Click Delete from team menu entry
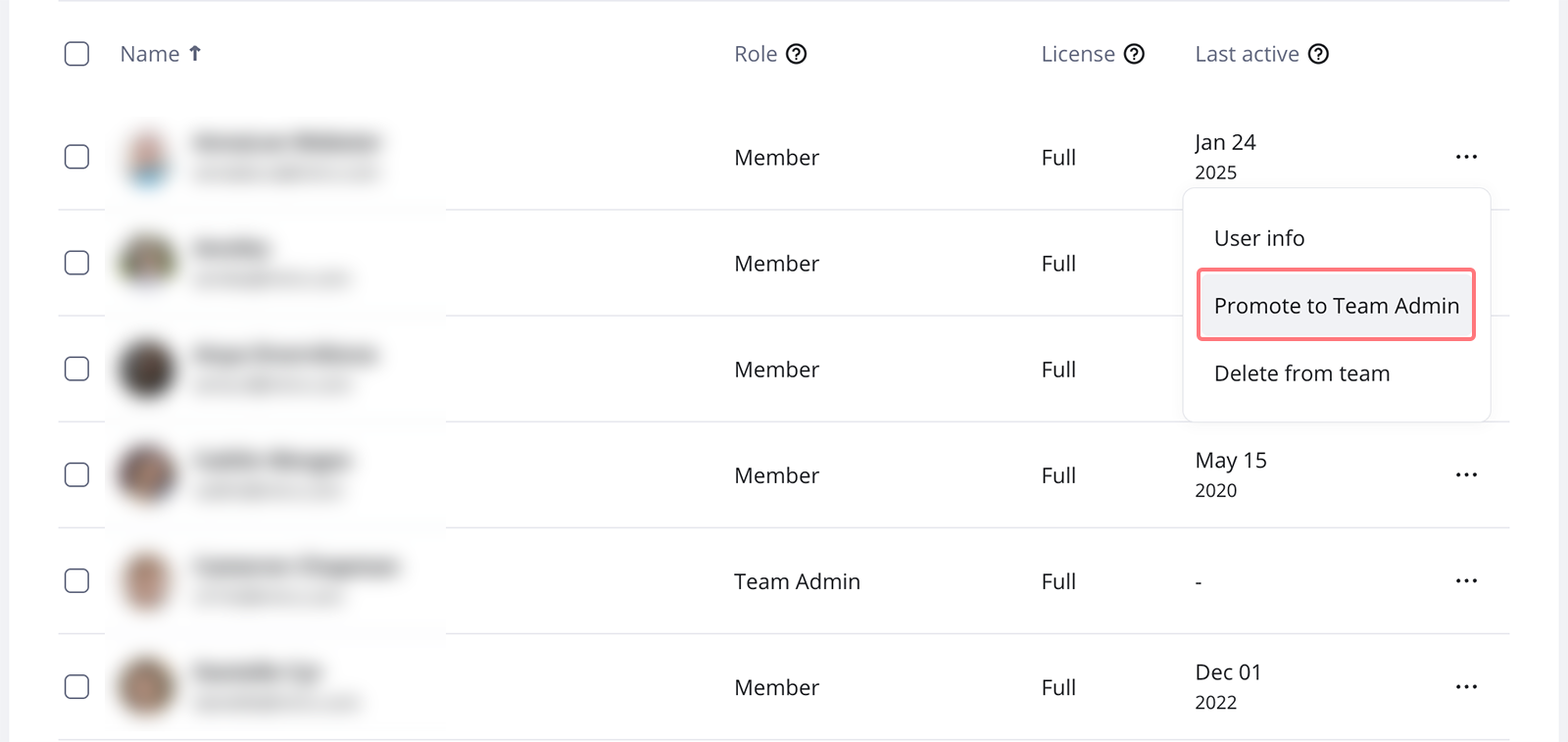 pos(1301,373)
